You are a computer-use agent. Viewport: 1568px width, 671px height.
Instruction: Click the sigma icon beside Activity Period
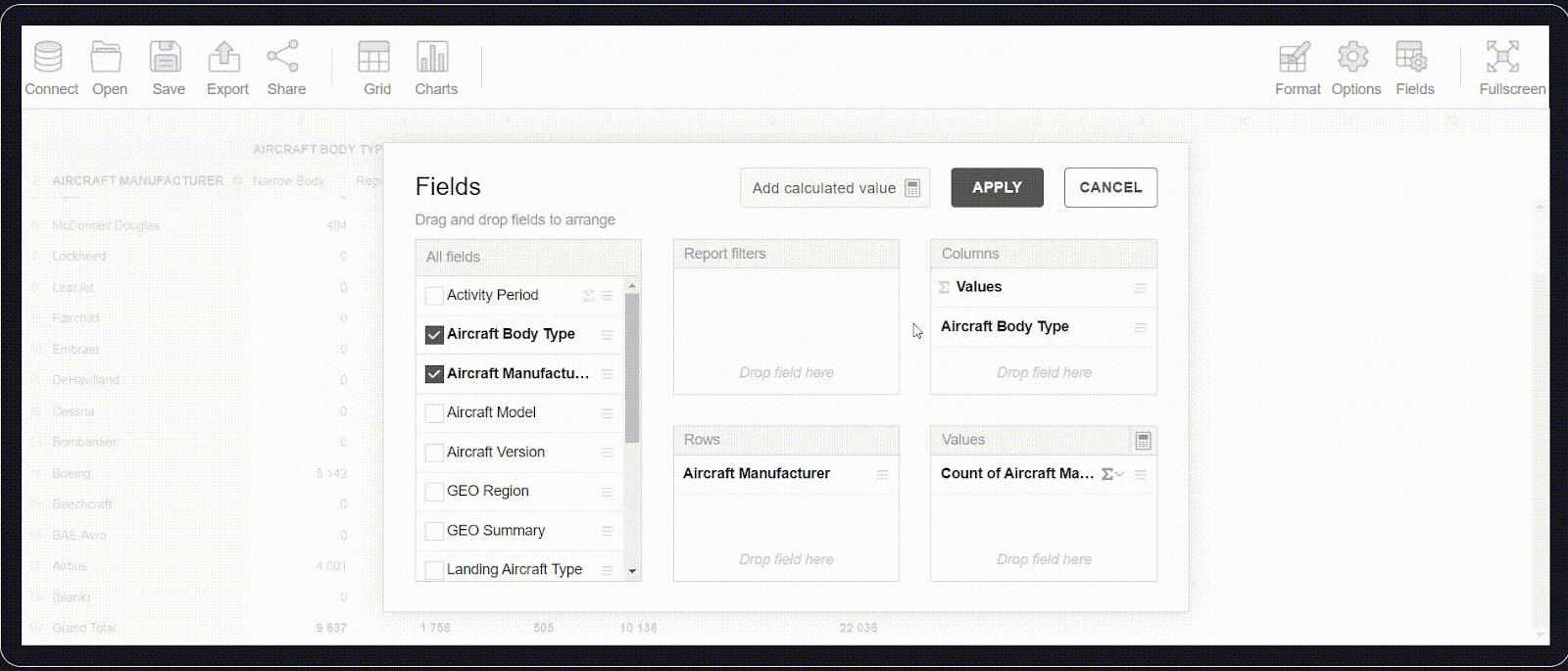click(588, 296)
